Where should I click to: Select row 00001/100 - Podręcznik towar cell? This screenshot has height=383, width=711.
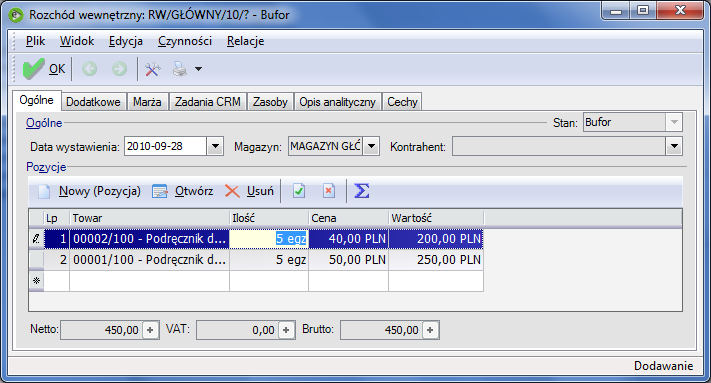(149, 260)
